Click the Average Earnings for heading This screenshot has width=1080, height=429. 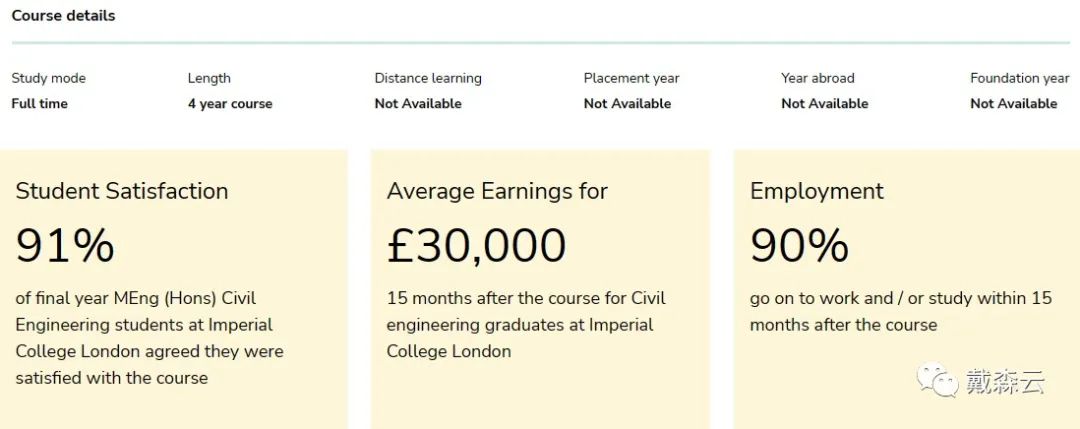497,191
